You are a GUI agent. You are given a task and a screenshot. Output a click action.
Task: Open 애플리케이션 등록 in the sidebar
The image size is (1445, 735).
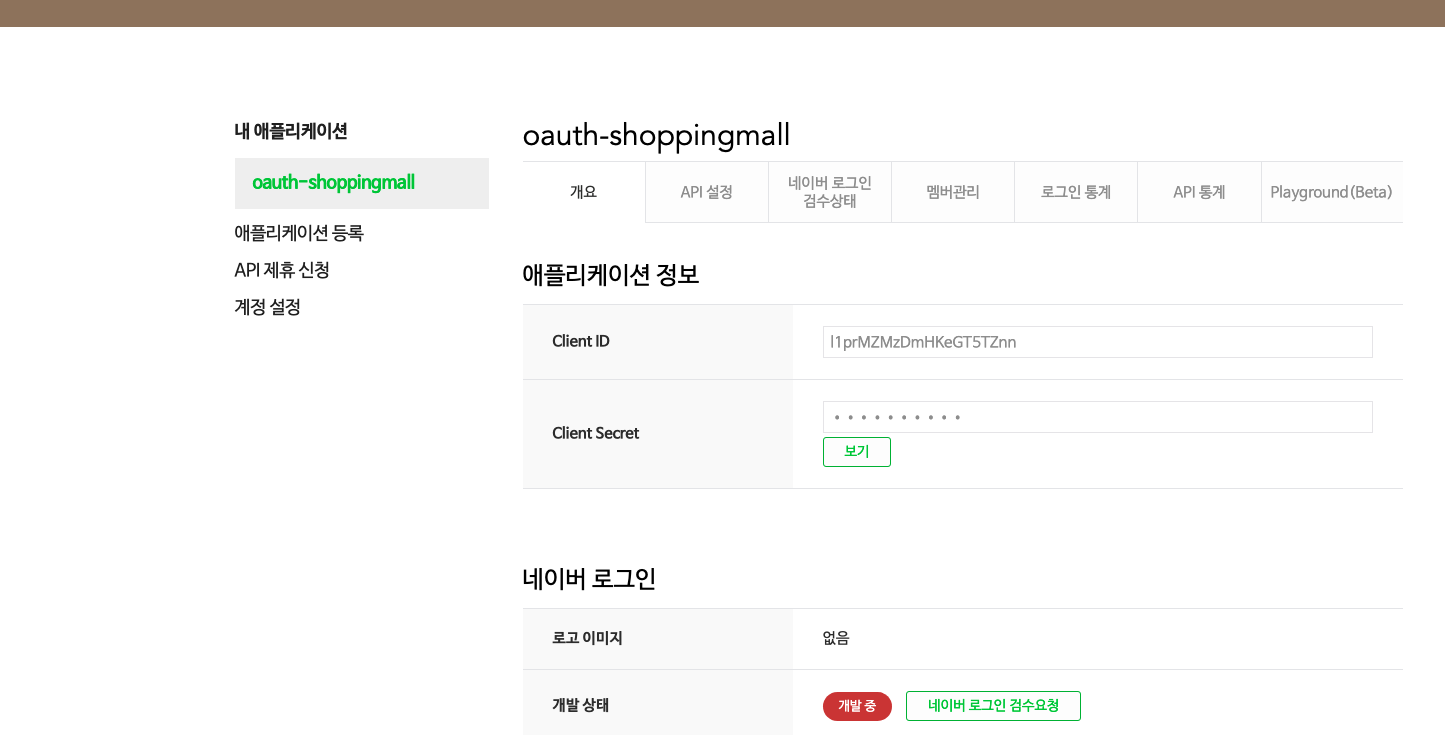(299, 233)
